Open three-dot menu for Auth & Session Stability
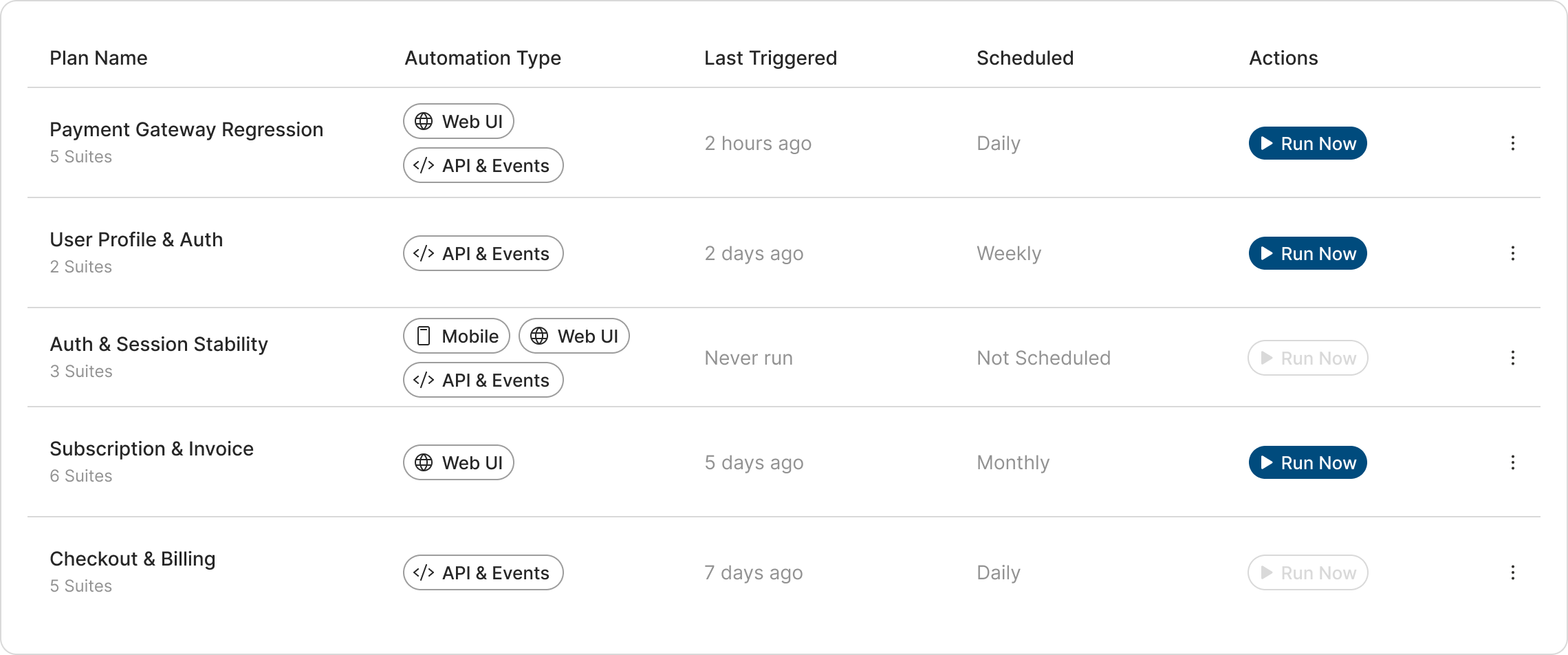 [1512, 358]
